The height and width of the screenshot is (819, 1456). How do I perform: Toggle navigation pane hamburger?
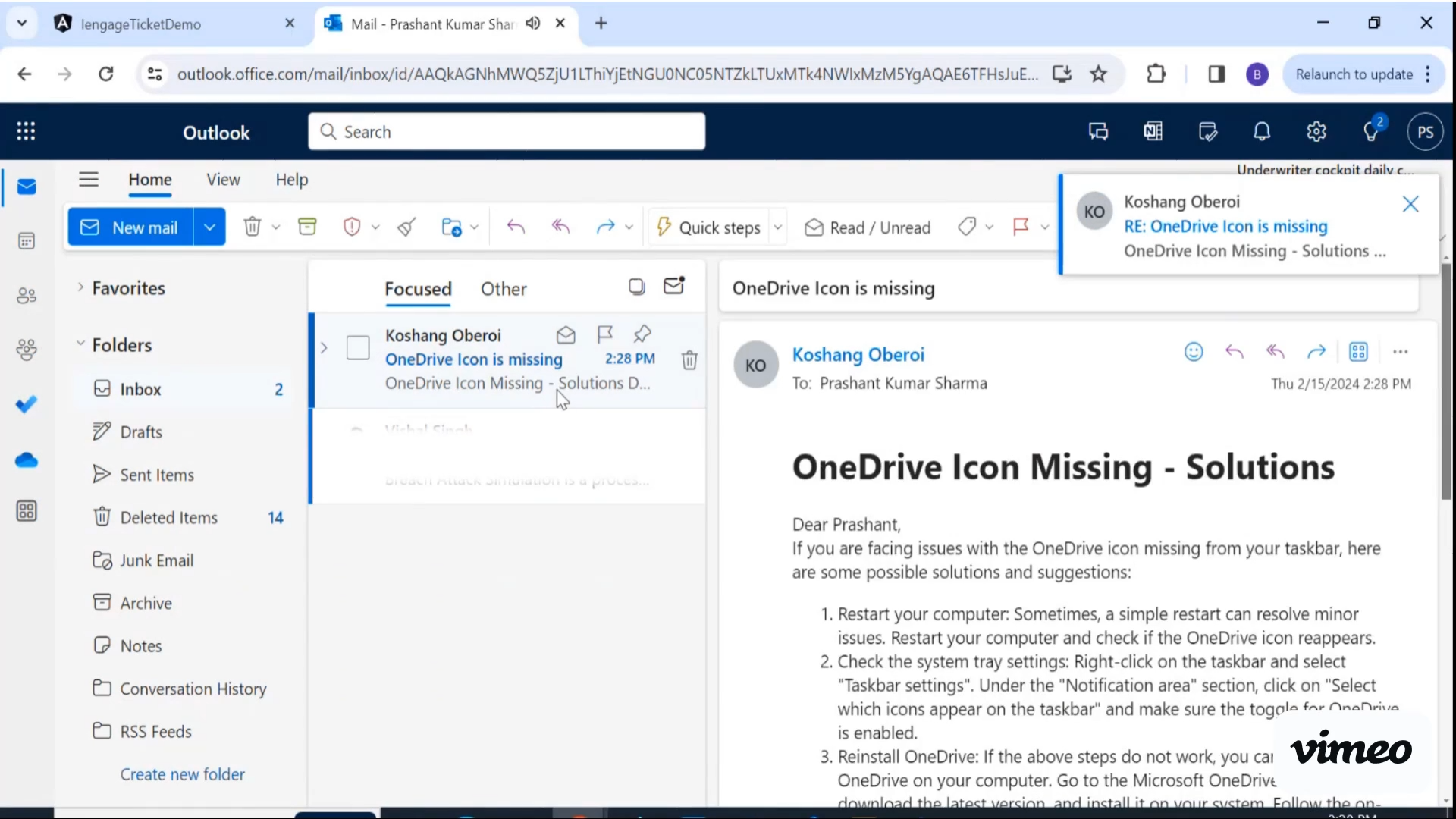tap(89, 180)
